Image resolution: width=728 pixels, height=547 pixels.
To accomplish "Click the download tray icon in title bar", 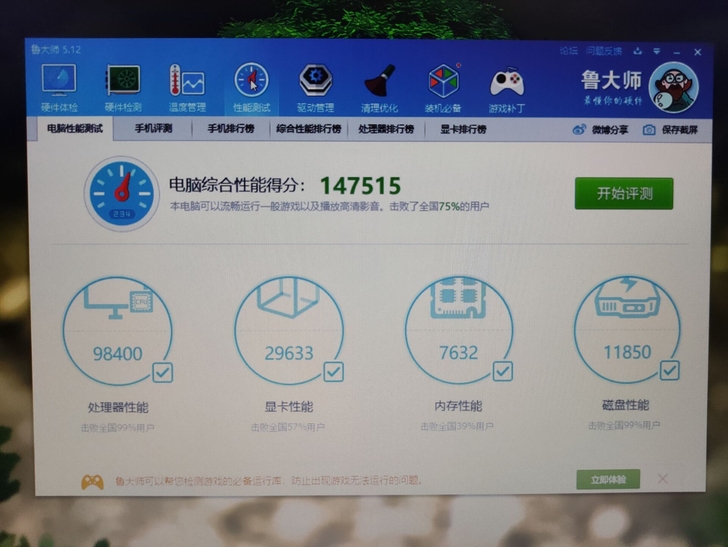I will [x=637, y=51].
